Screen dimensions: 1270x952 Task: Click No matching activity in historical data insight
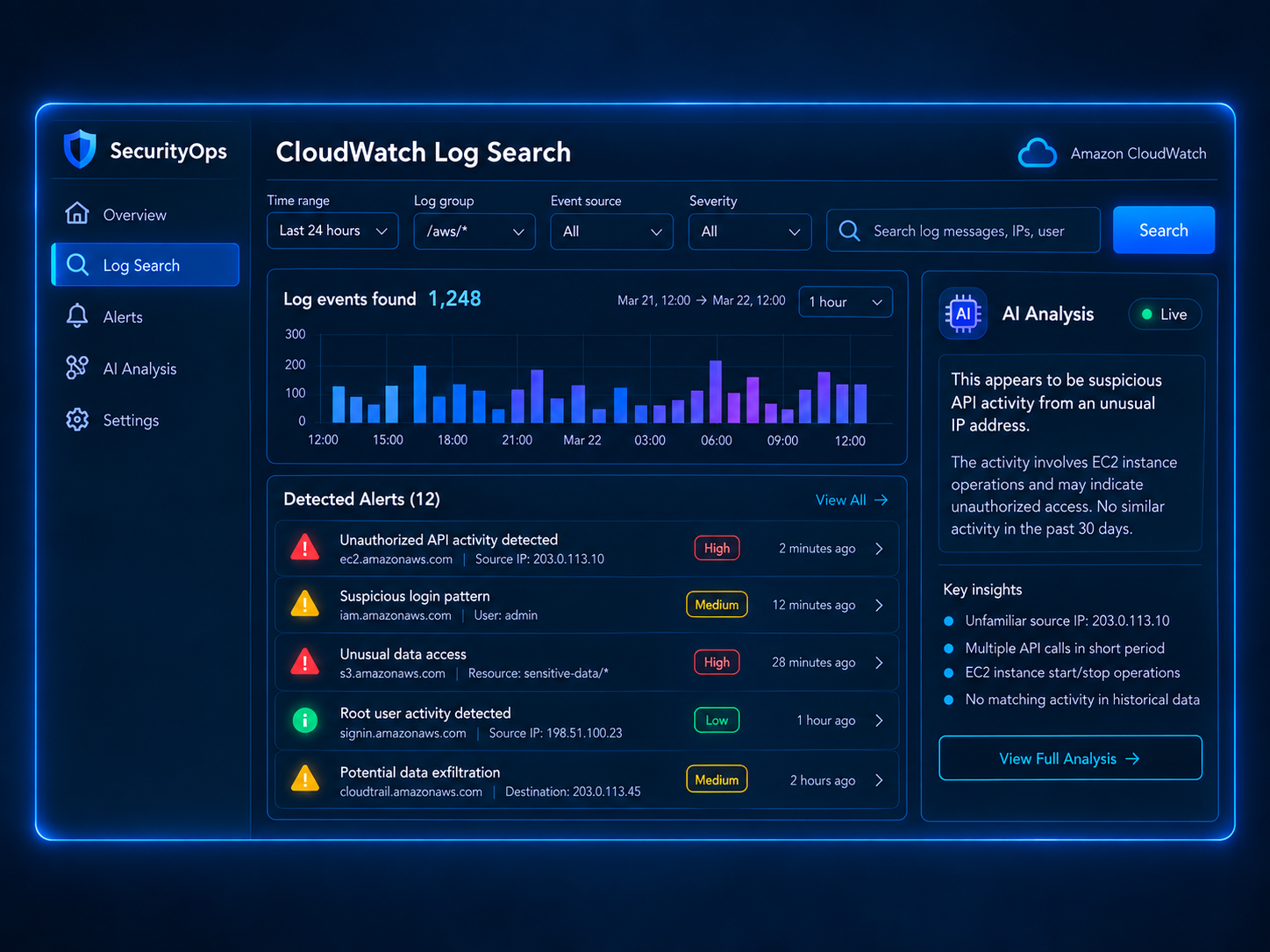coord(1082,700)
